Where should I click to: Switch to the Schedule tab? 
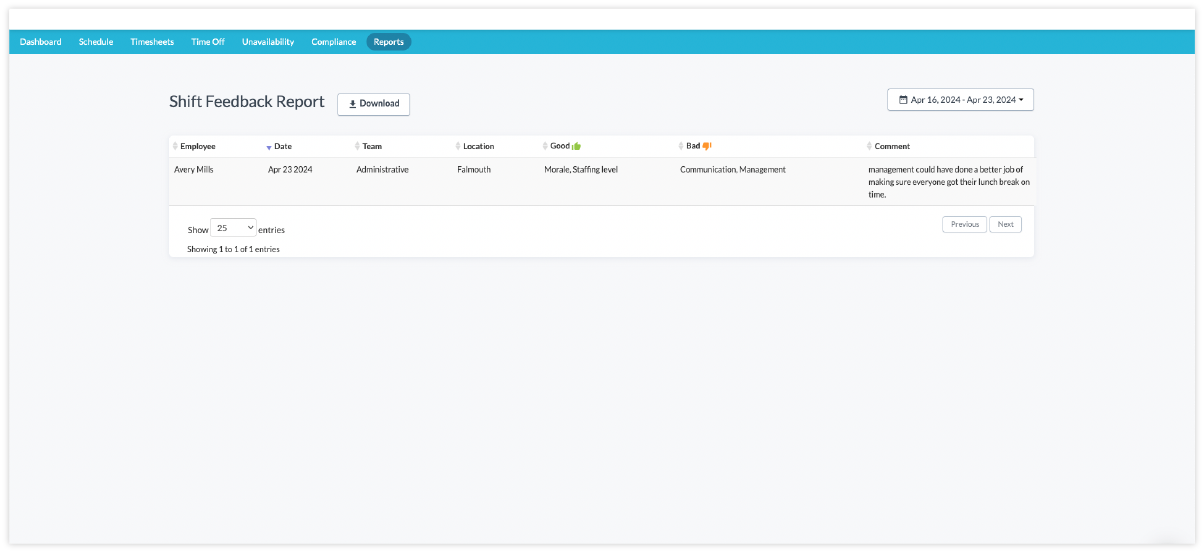coord(96,42)
